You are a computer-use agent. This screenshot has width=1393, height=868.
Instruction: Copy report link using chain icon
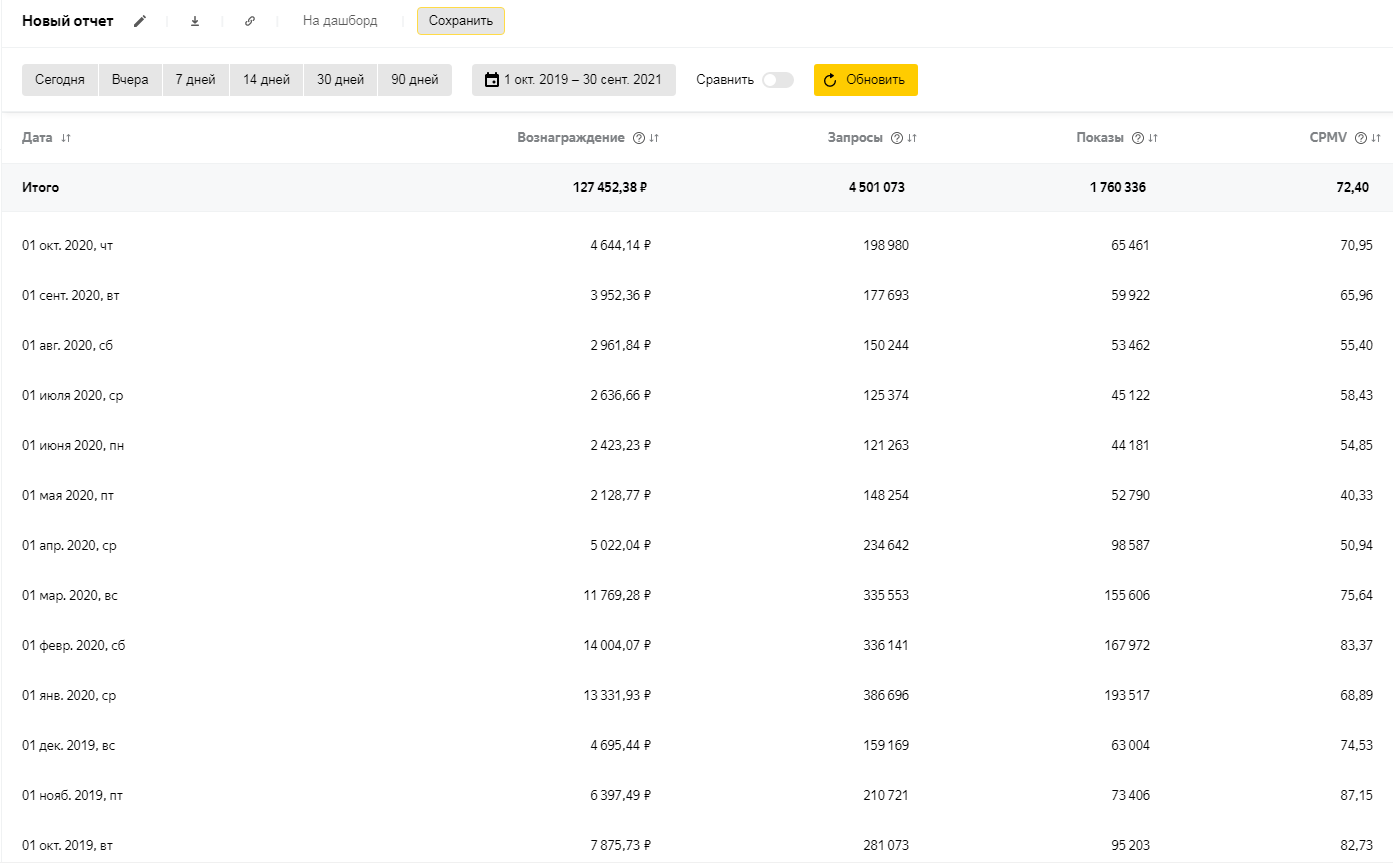pyautogui.click(x=250, y=21)
